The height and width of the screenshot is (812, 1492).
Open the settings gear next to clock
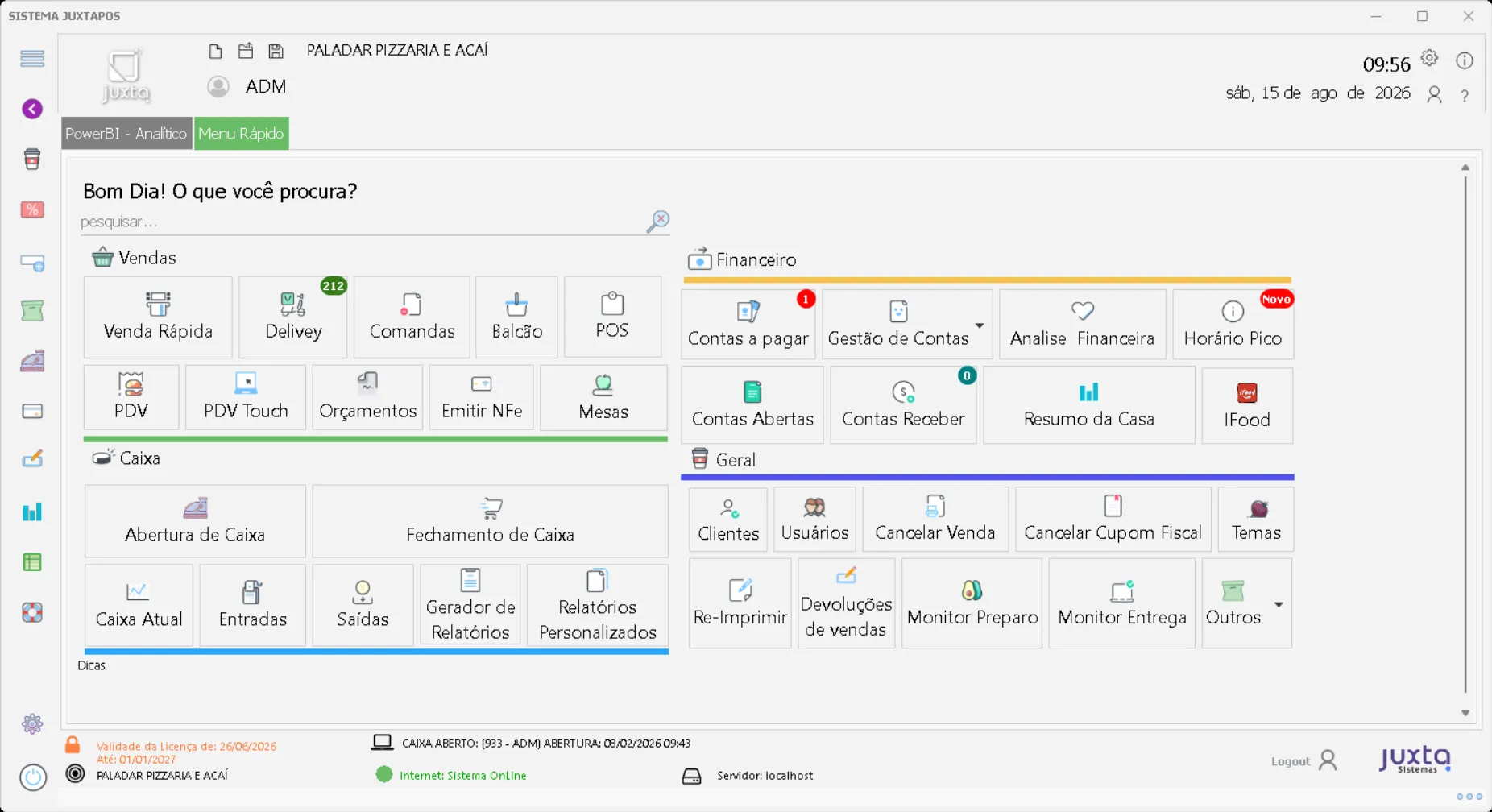[x=1429, y=58]
